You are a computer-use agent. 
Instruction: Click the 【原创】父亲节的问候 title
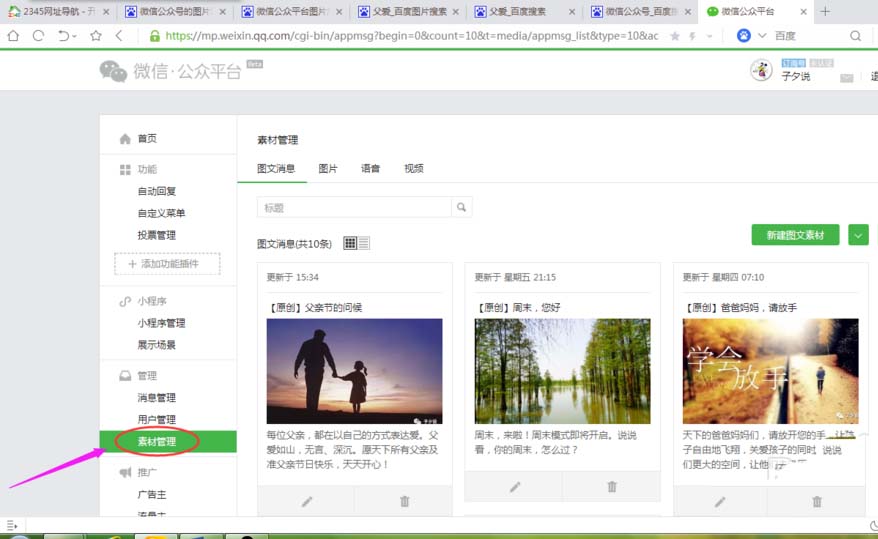(315, 307)
